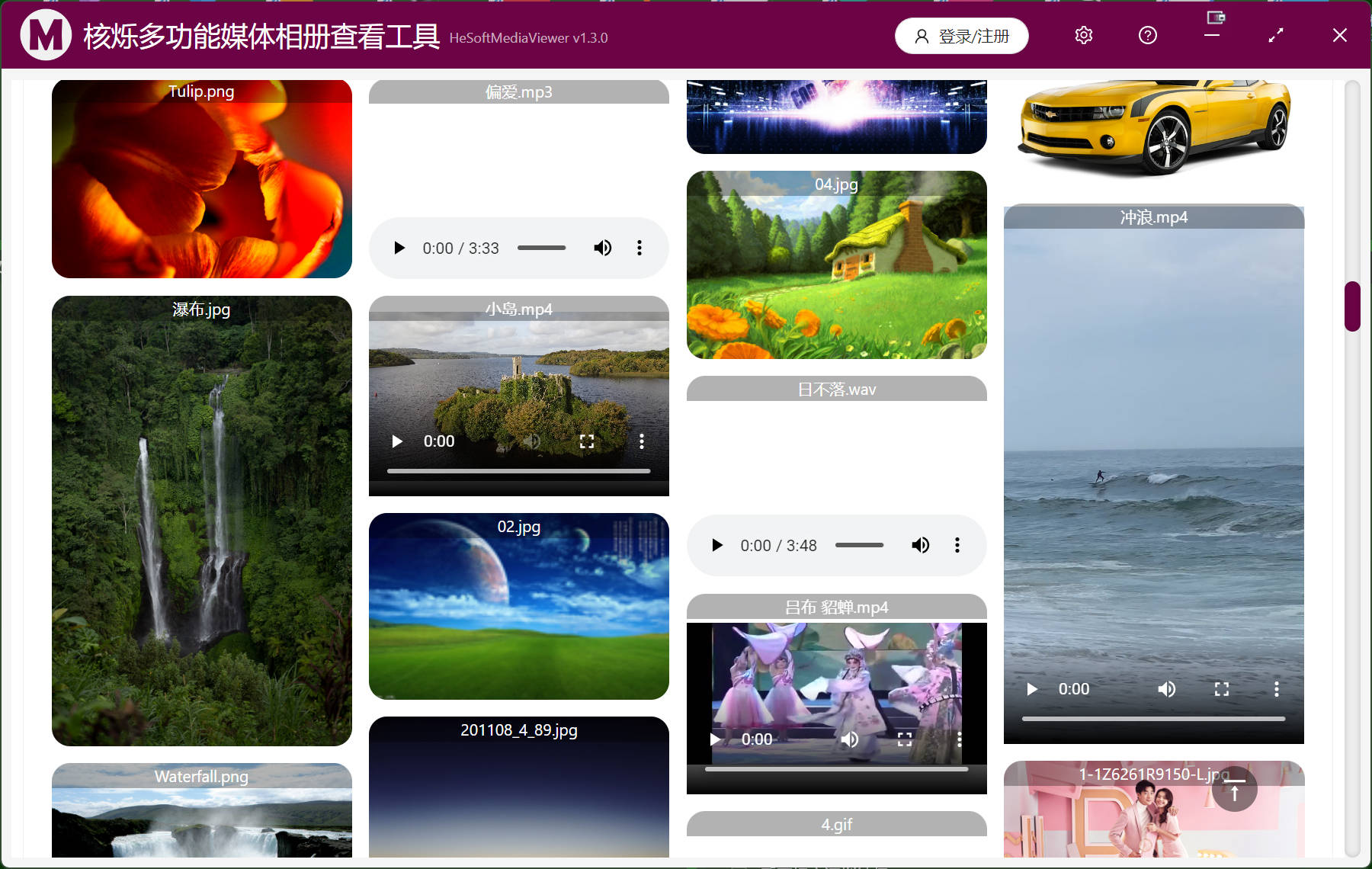Open more options for 冲浪.mp4
Image resolution: width=1372 pixels, height=869 pixels.
1277,689
